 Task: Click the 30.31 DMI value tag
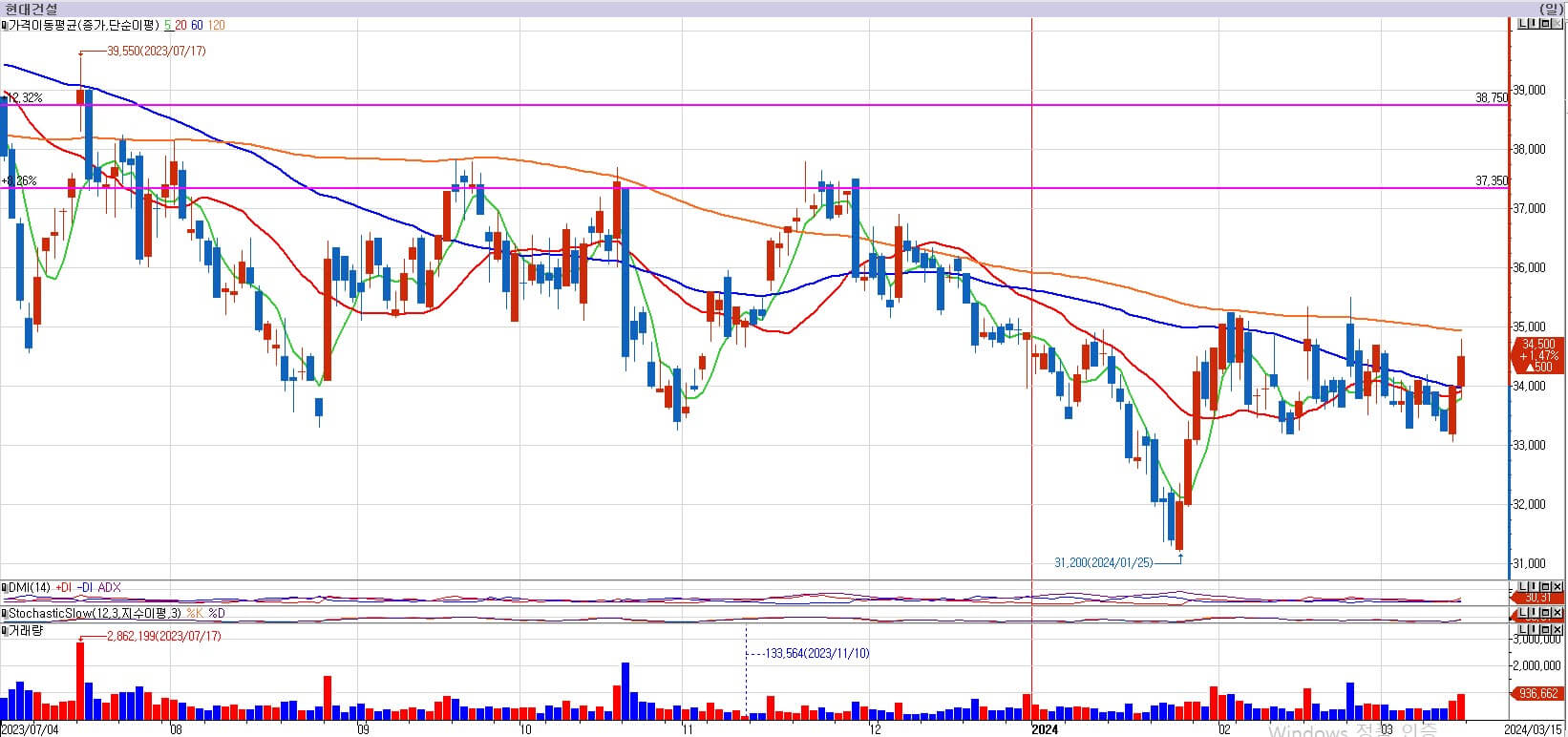point(1538,598)
